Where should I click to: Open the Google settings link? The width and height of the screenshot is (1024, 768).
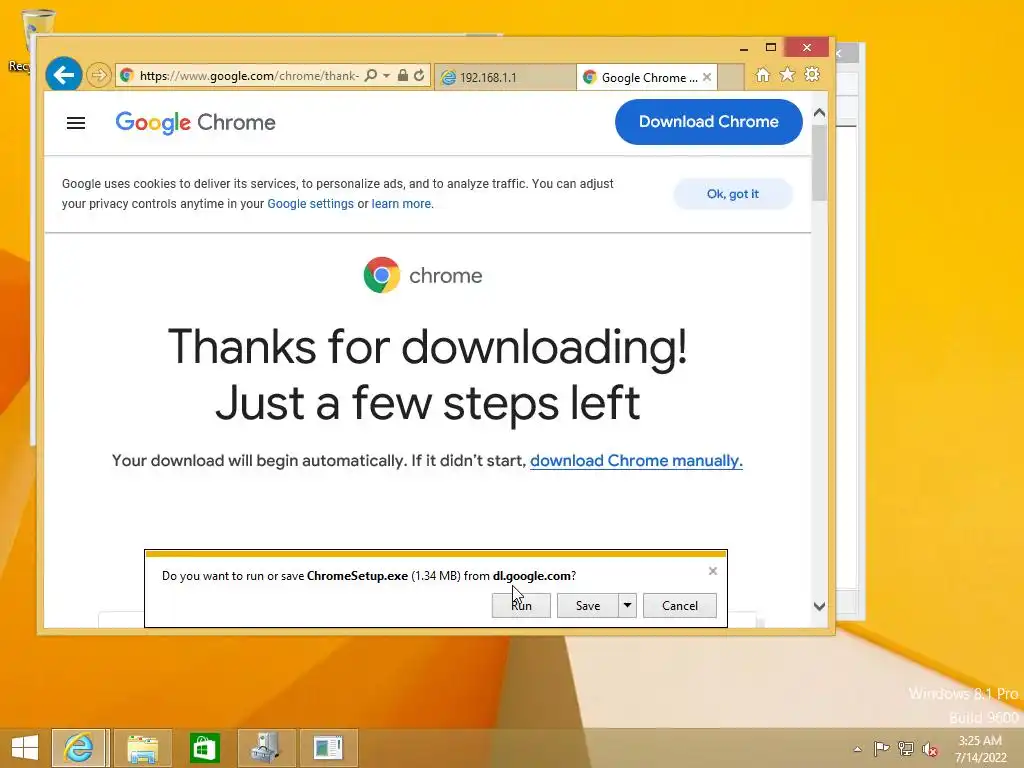point(310,204)
